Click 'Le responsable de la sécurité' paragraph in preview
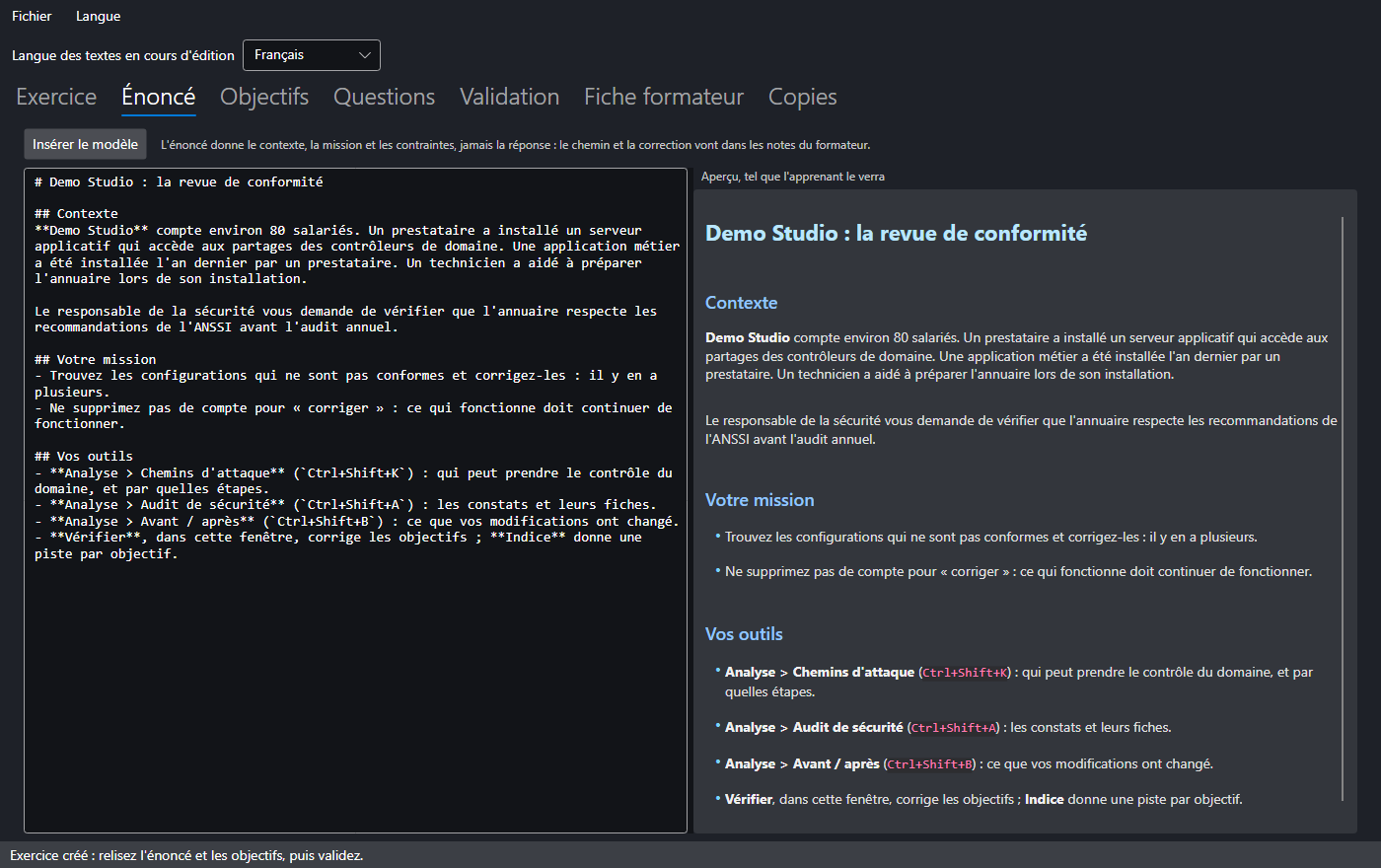This screenshot has height=868, width=1381. tap(1021, 430)
